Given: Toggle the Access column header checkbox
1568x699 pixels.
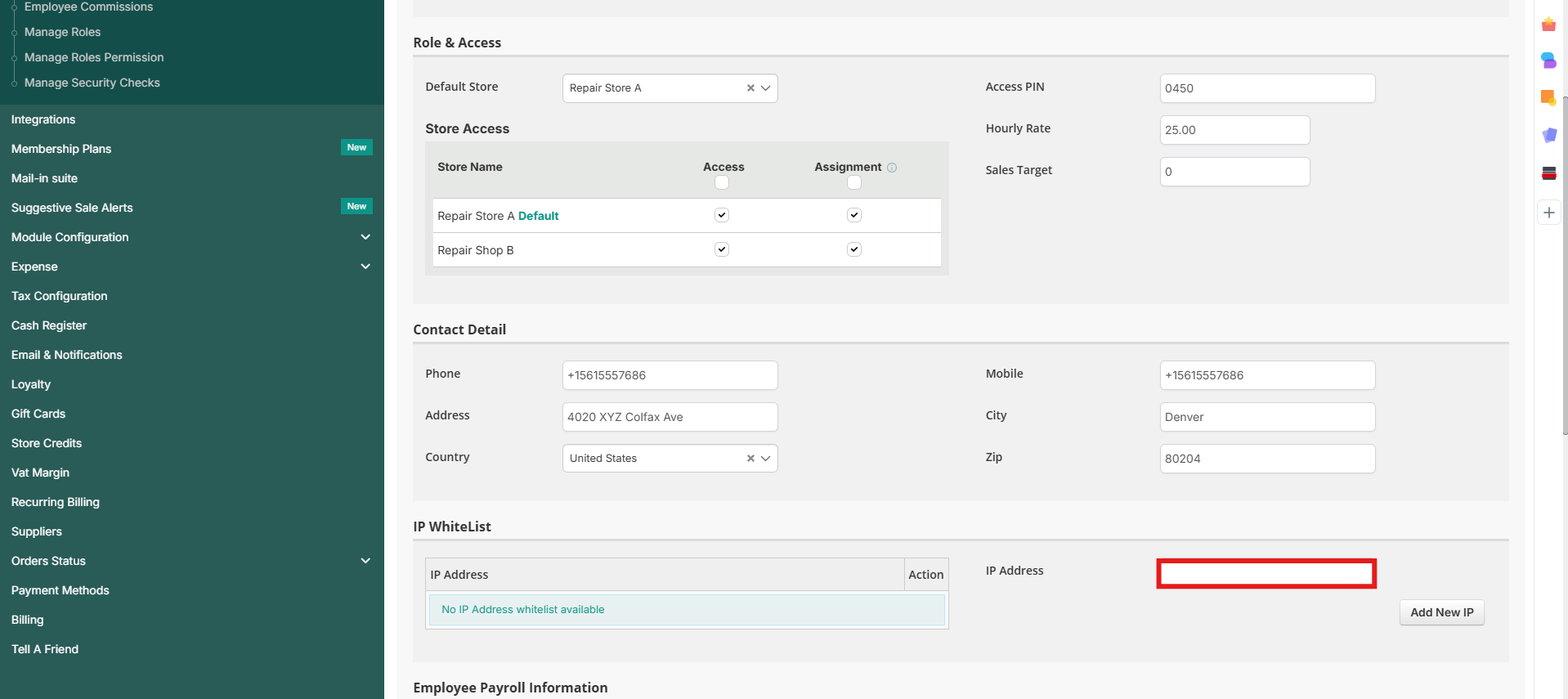Looking at the screenshot, I should (x=721, y=182).
